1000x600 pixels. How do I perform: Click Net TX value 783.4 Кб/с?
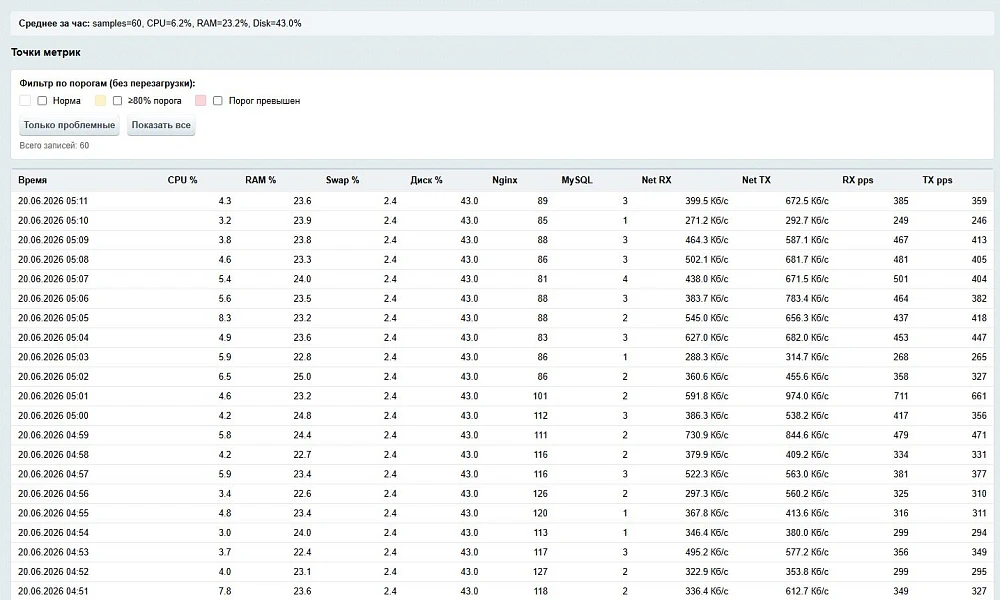(x=807, y=298)
